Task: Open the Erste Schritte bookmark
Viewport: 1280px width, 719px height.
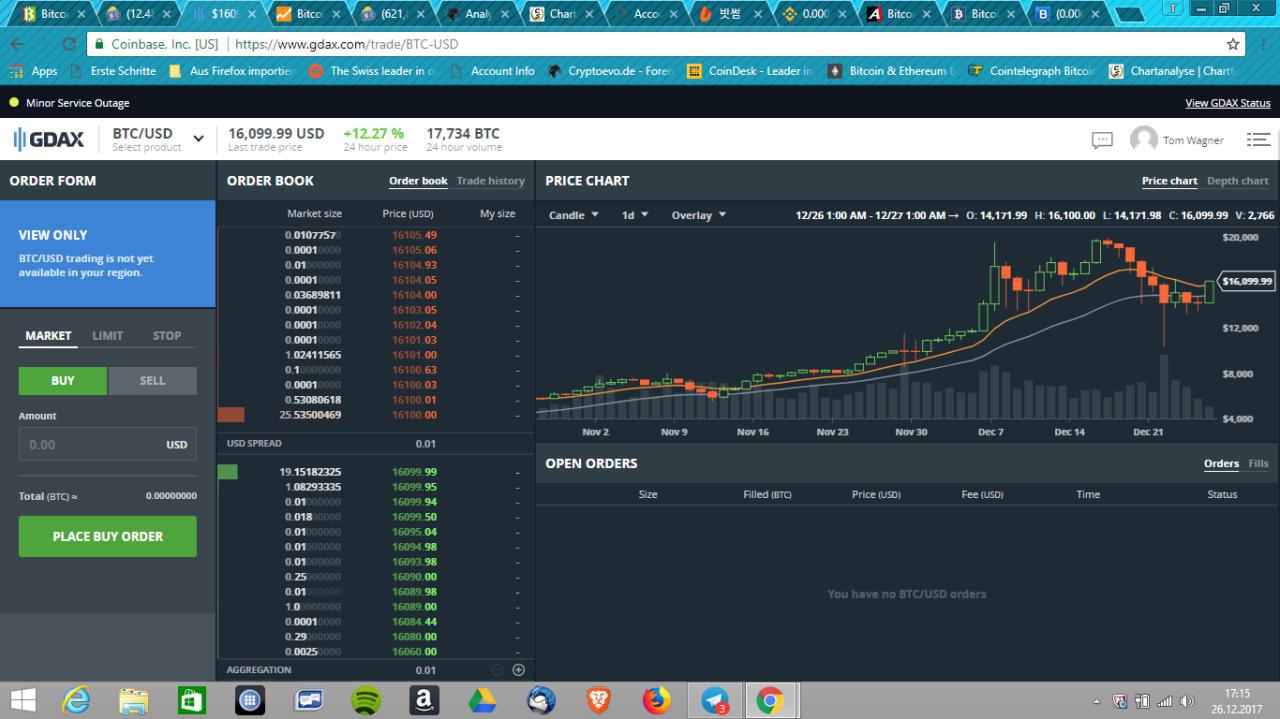Action: click(113, 71)
